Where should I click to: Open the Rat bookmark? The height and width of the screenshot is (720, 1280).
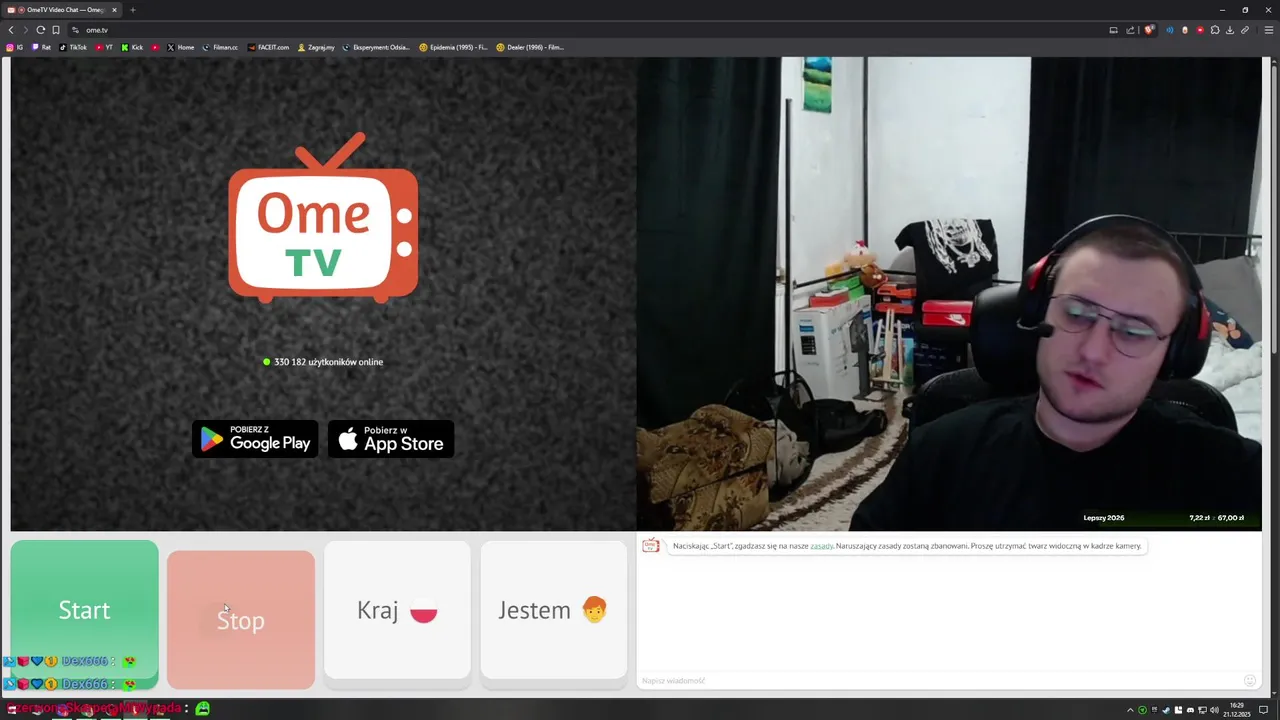click(x=42, y=47)
